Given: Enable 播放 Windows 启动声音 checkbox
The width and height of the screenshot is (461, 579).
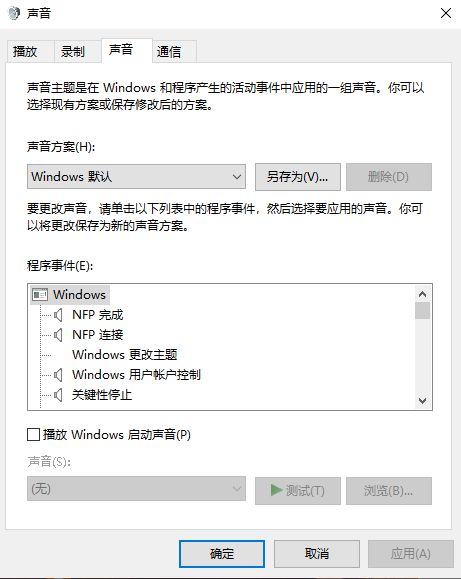Looking at the screenshot, I should tap(34, 434).
